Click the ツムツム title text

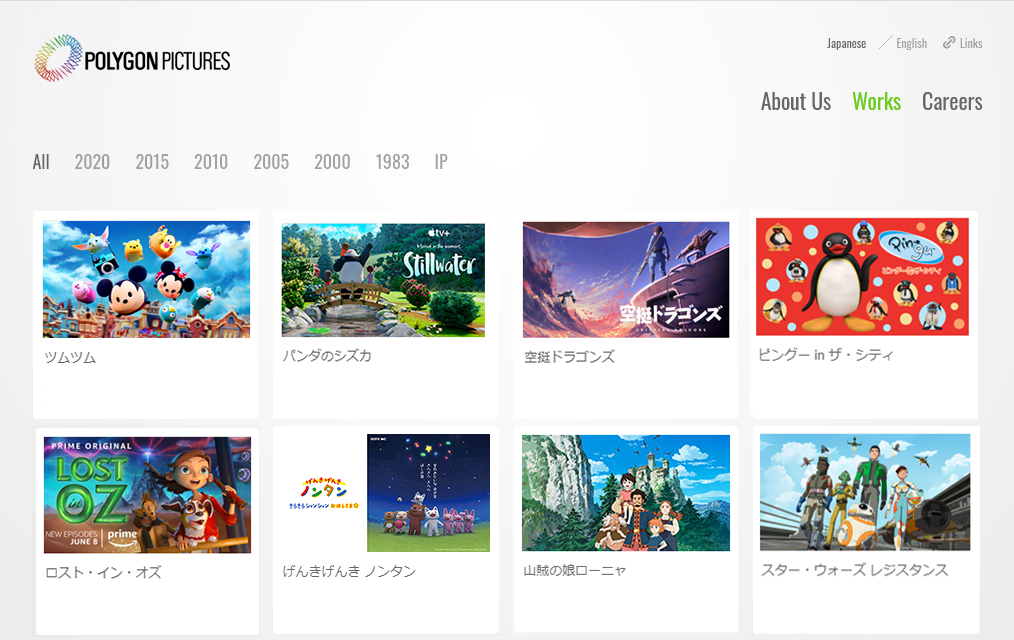click(x=70, y=357)
